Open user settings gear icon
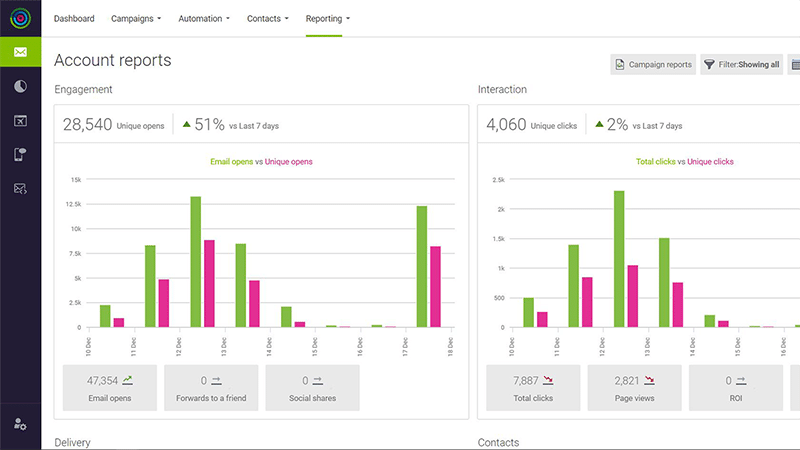The height and width of the screenshot is (450, 800). click(x=20, y=424)
